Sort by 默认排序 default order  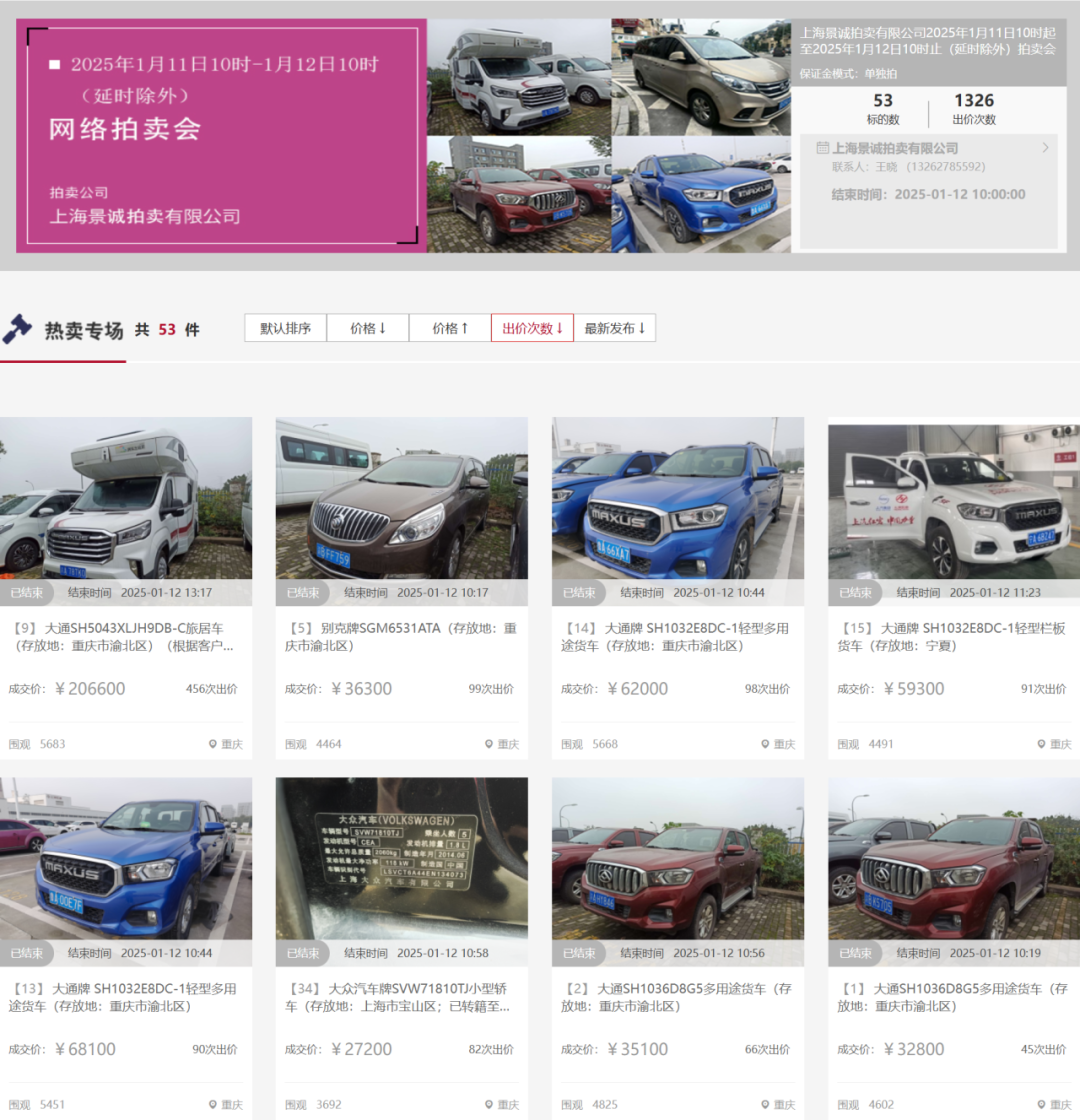point(285,328)
